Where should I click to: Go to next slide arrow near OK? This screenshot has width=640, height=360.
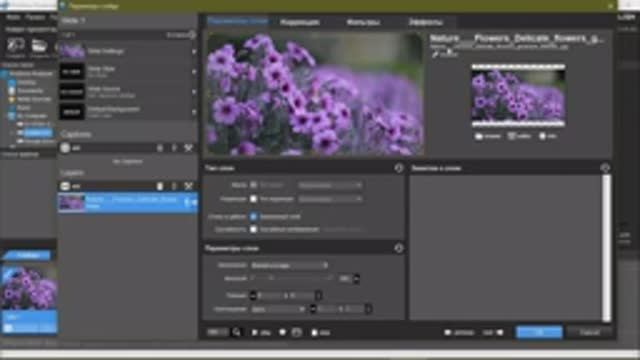(500, 333)
